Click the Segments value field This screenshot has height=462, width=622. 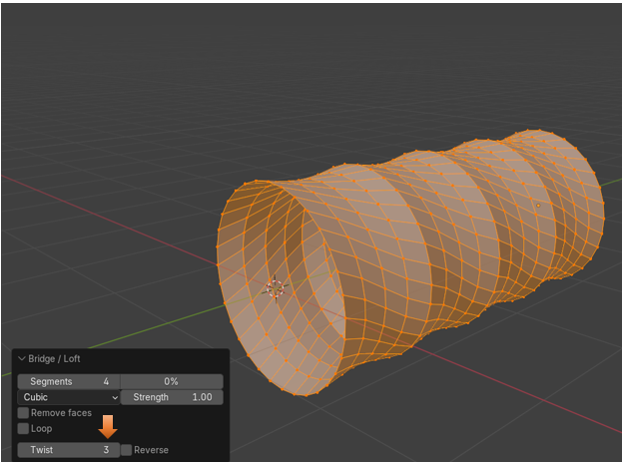tap(69, 381)
